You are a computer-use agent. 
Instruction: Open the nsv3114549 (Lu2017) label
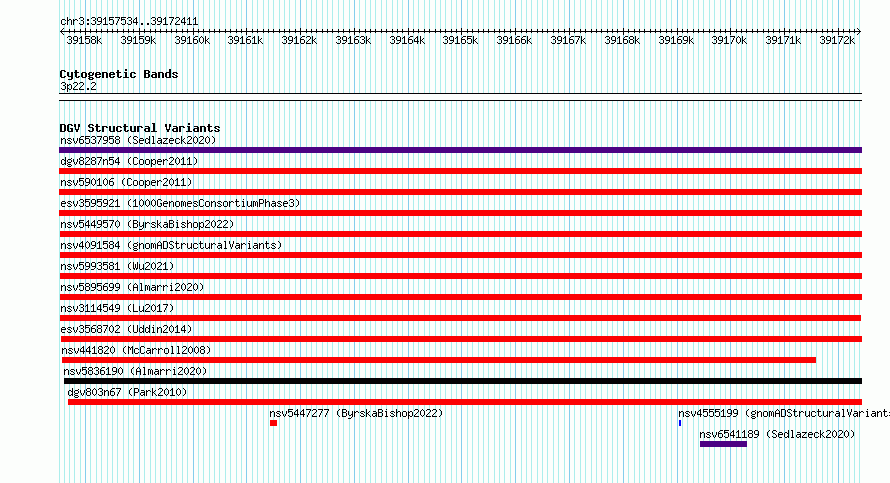point(117,308)
